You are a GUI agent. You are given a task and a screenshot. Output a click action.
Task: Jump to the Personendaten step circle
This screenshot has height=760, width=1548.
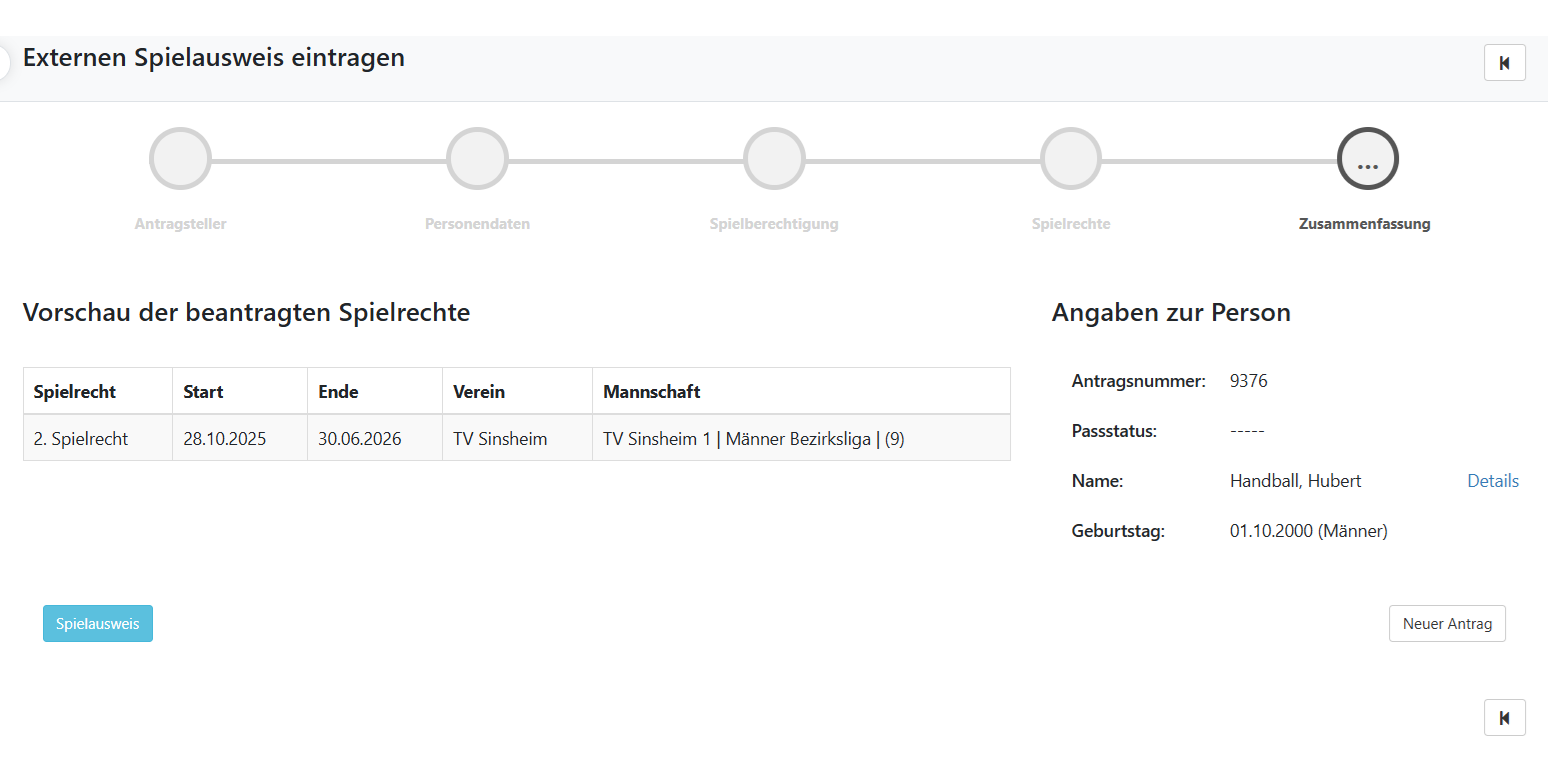[477, 159]
